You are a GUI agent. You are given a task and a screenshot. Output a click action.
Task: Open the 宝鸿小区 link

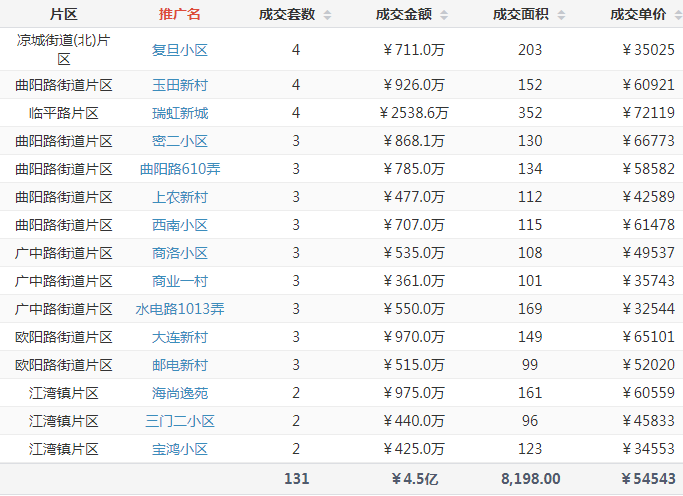click(180, 449)
